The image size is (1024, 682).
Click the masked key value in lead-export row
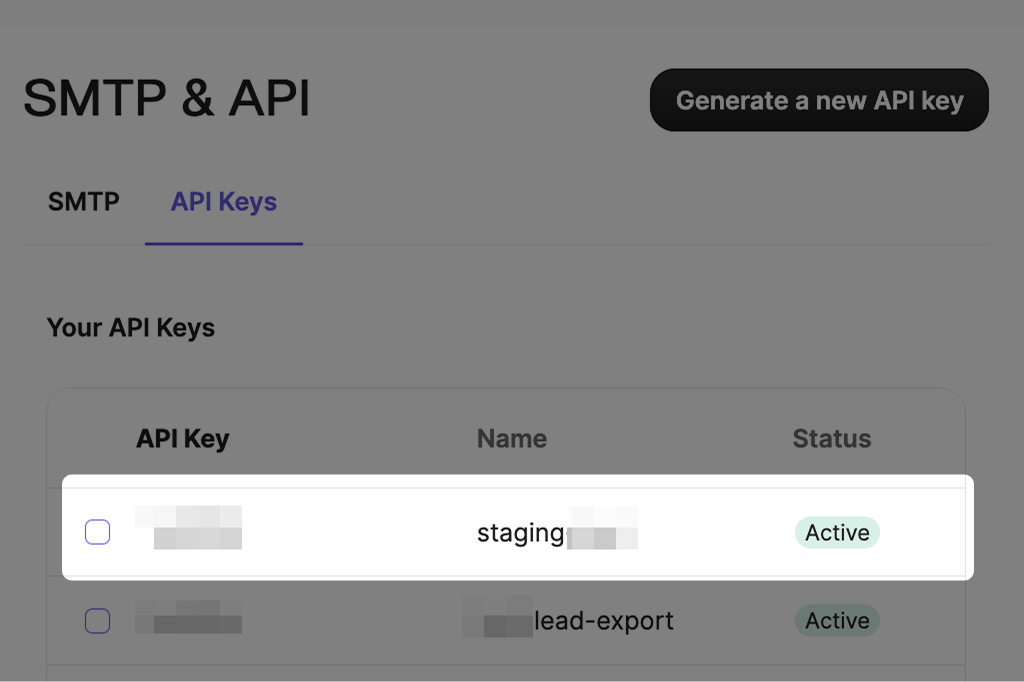coord(189,617)
